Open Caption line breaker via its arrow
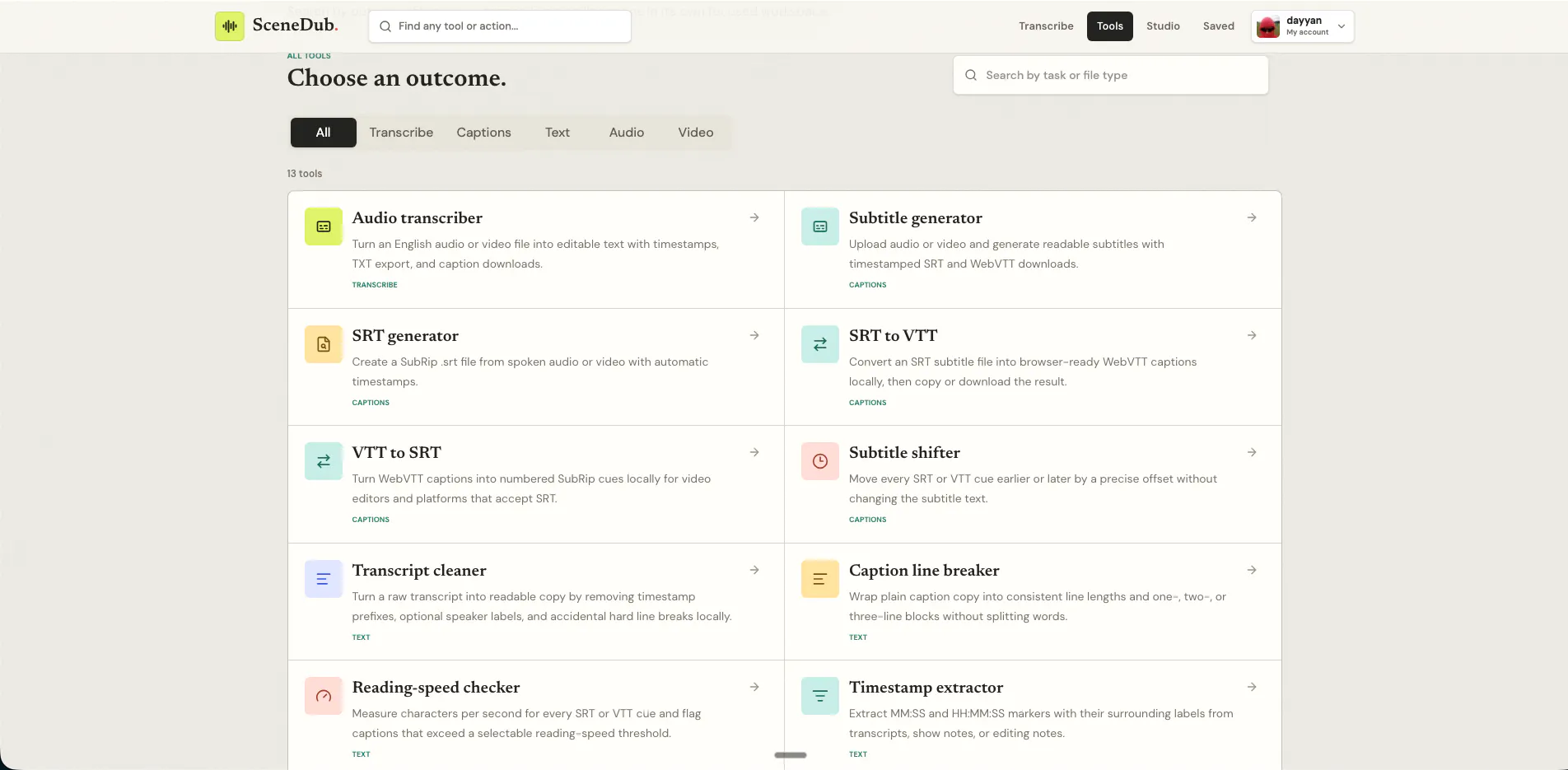This screenshot has height=770, width=1568. point(1252,570)
